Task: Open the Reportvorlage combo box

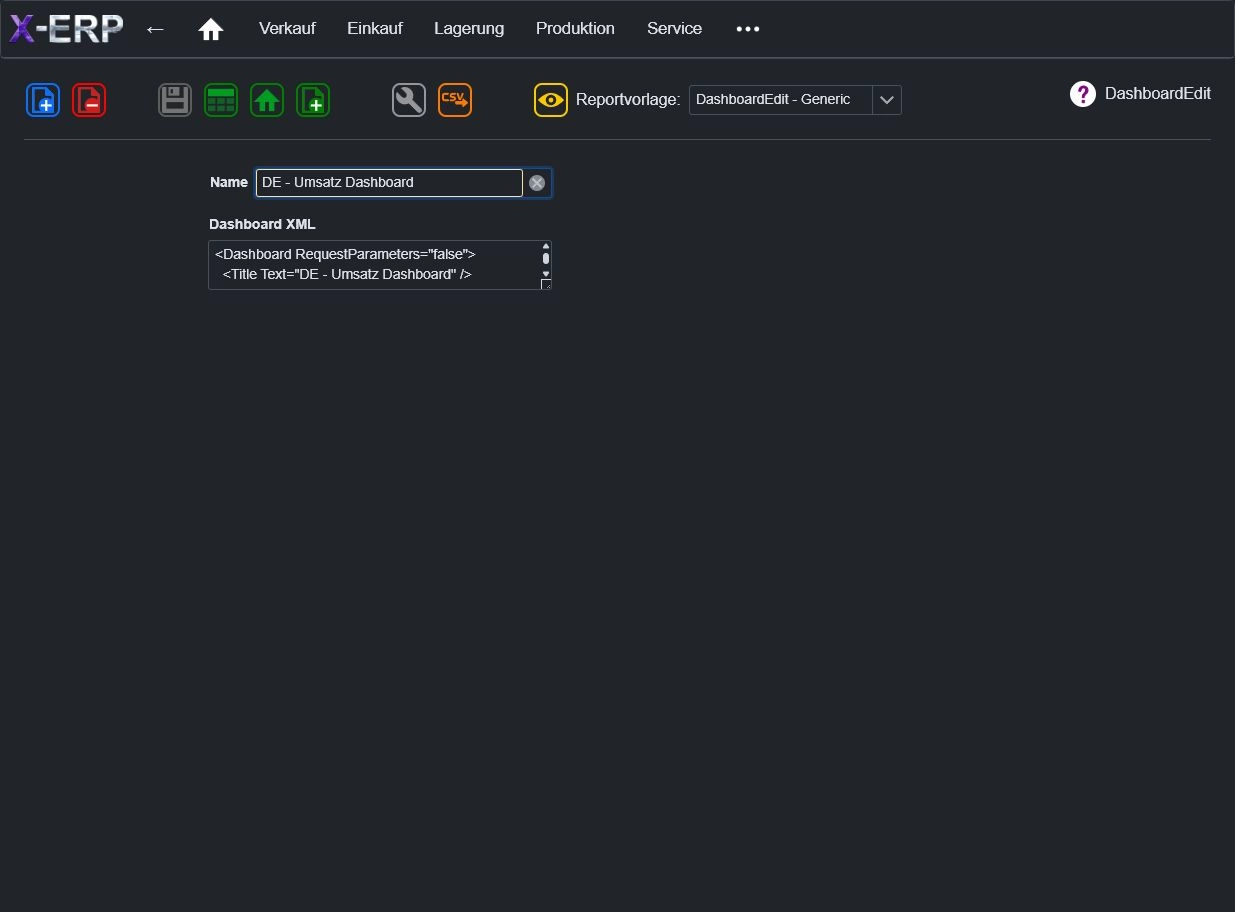Action: [795, 100]
